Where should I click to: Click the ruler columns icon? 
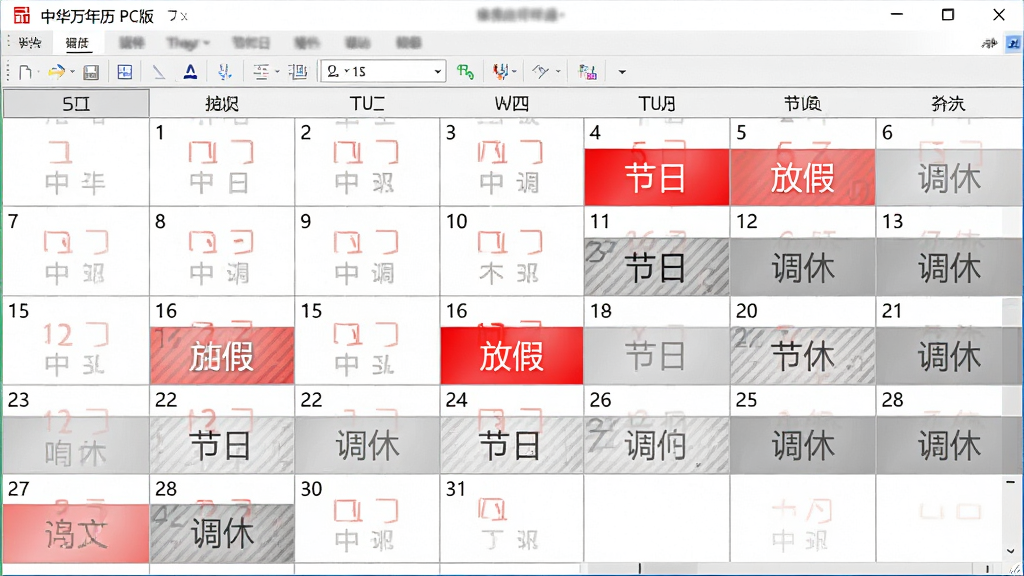point(298,72)
